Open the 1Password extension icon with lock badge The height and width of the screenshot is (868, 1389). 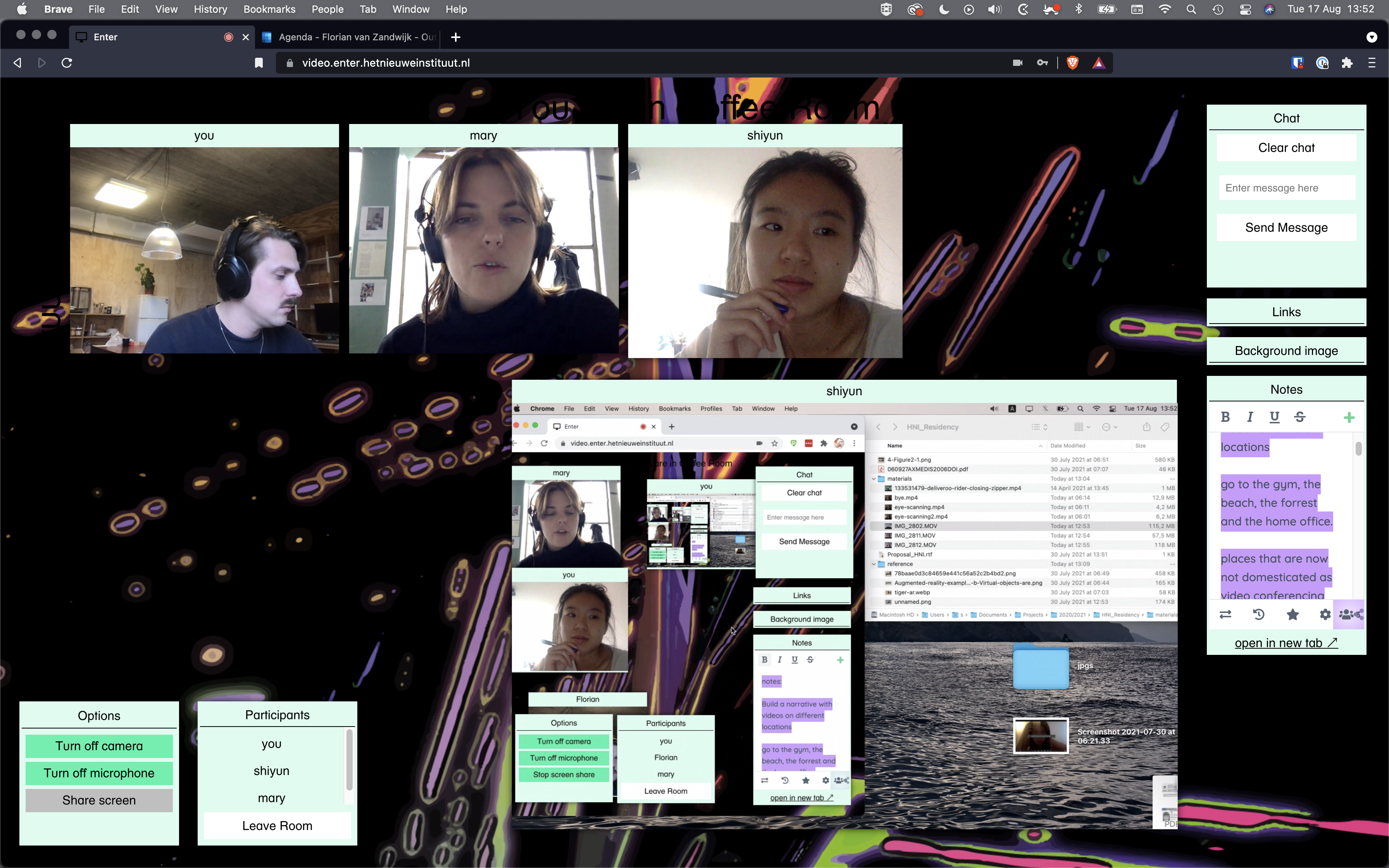click(1322, 63)
